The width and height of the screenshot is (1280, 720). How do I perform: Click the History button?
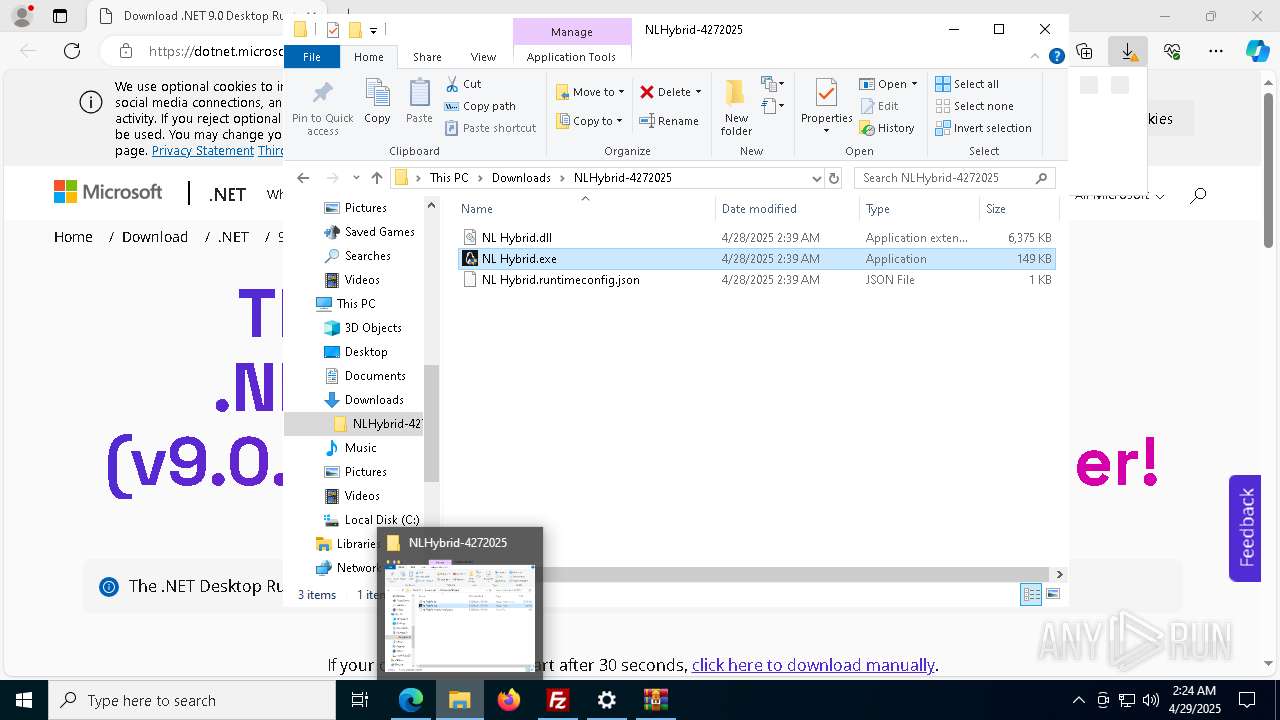pyautogui.click(x=887, y=128)
